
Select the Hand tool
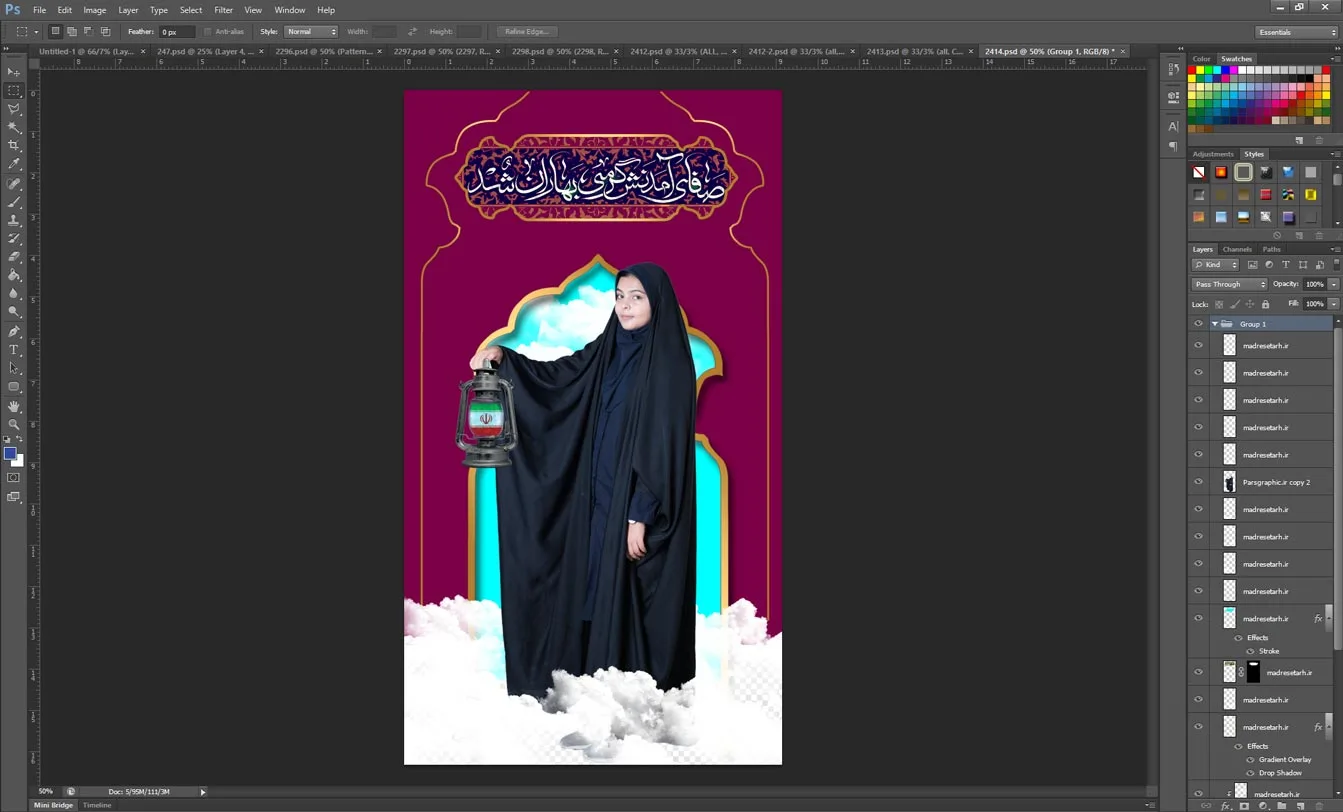click(x=14, y=406)
